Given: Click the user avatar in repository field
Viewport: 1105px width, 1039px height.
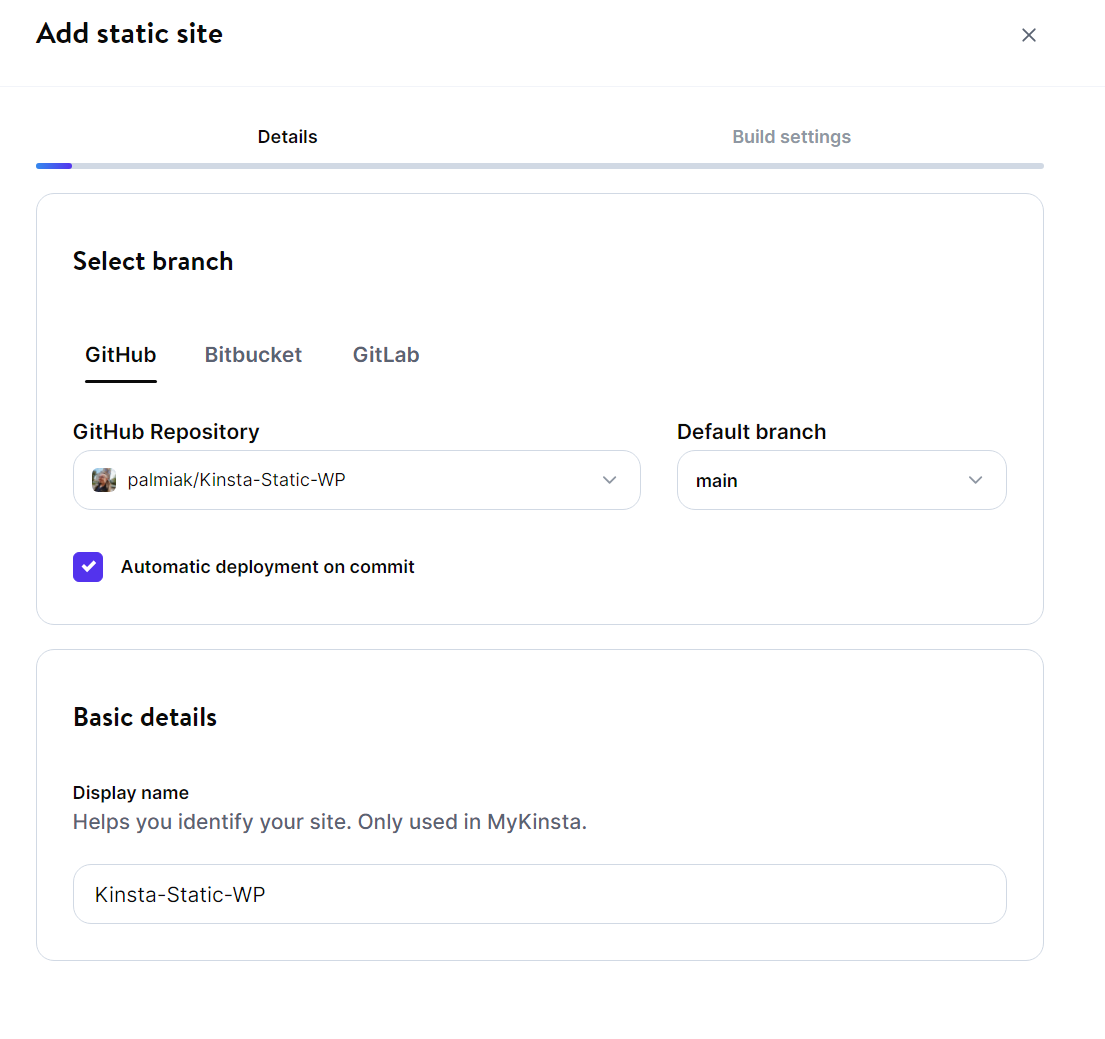Looking at the screenshot, I should click(x=104, y=480).
